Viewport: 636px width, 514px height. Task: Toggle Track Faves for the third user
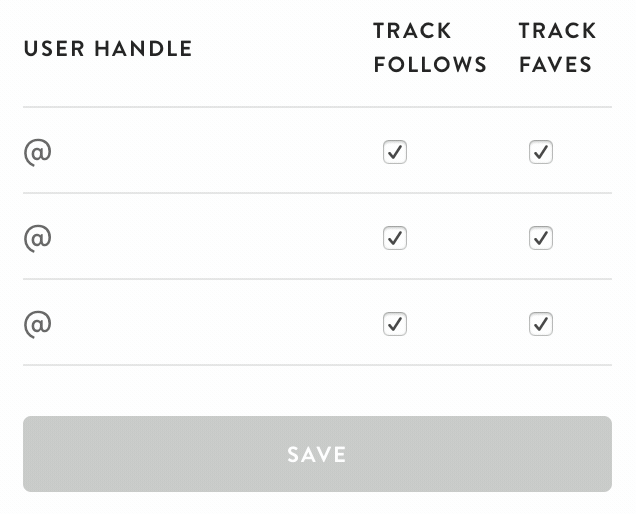pyautogui.click(x=541, y=324)
